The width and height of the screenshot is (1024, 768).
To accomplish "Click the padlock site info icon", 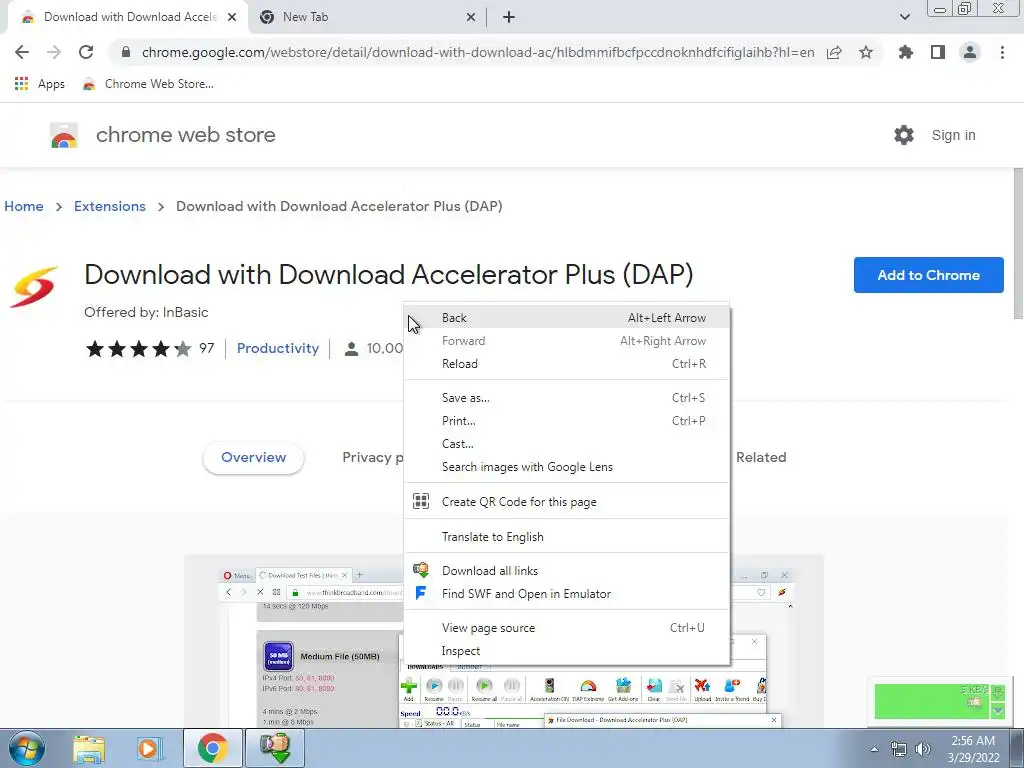I will tap(126, 52).
